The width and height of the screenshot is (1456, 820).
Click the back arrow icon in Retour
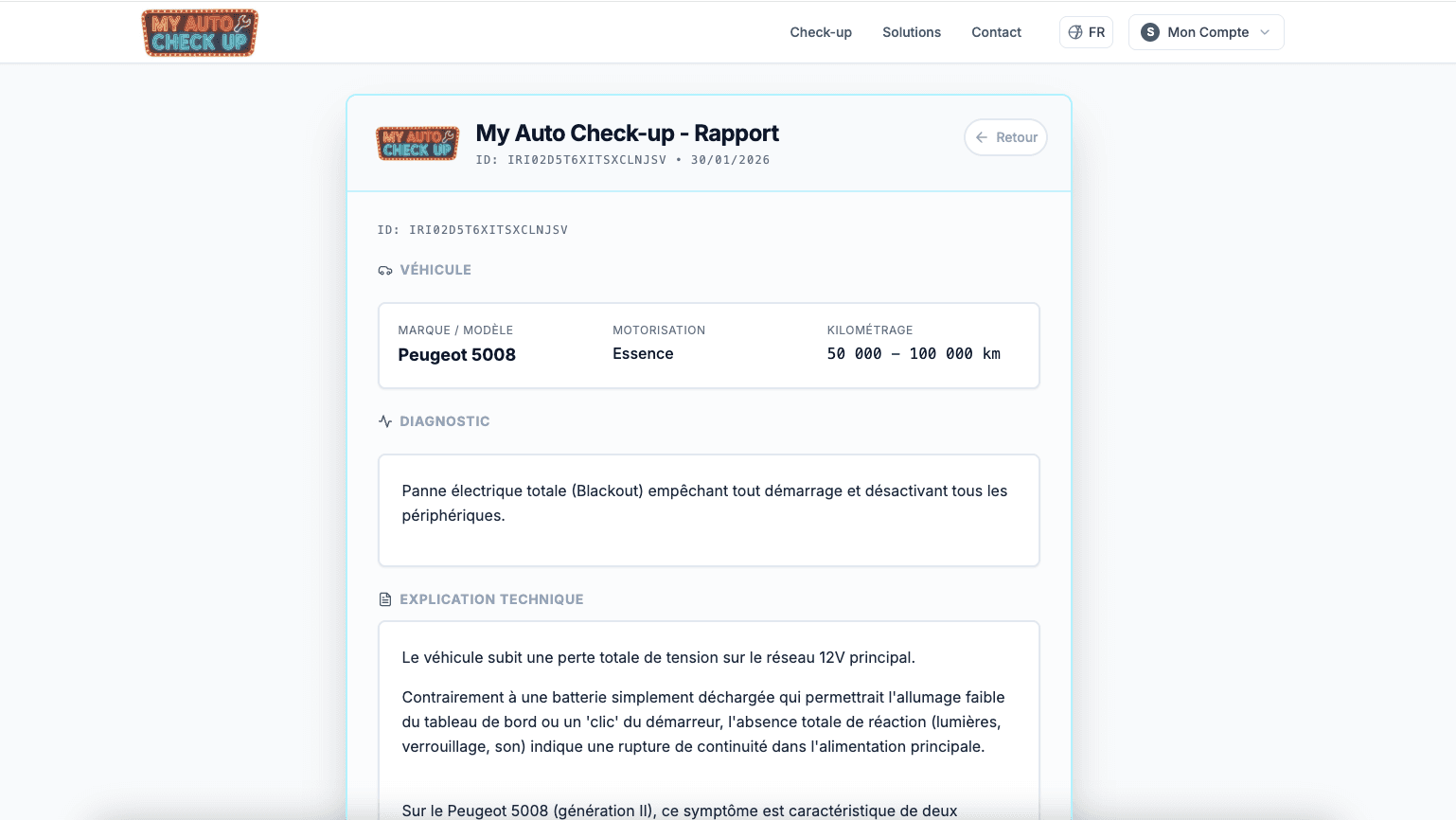click(x=982, y=137)
